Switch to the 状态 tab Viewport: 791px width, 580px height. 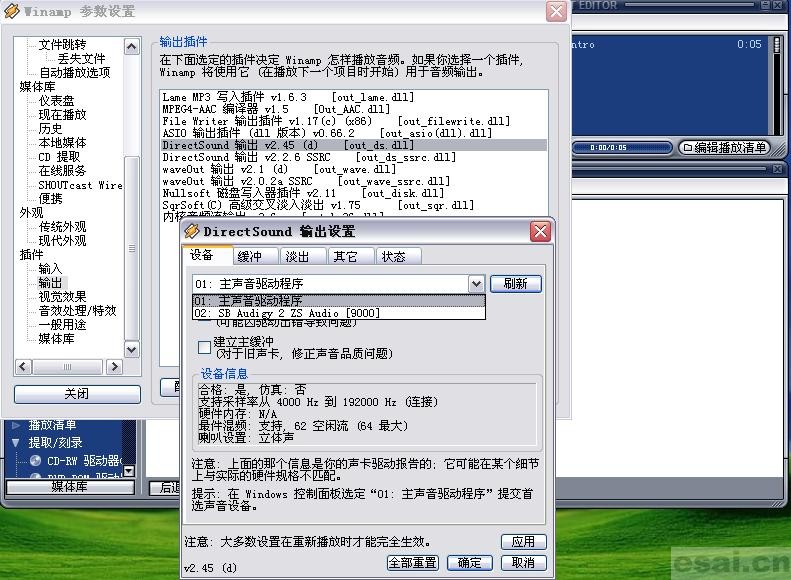393,256
